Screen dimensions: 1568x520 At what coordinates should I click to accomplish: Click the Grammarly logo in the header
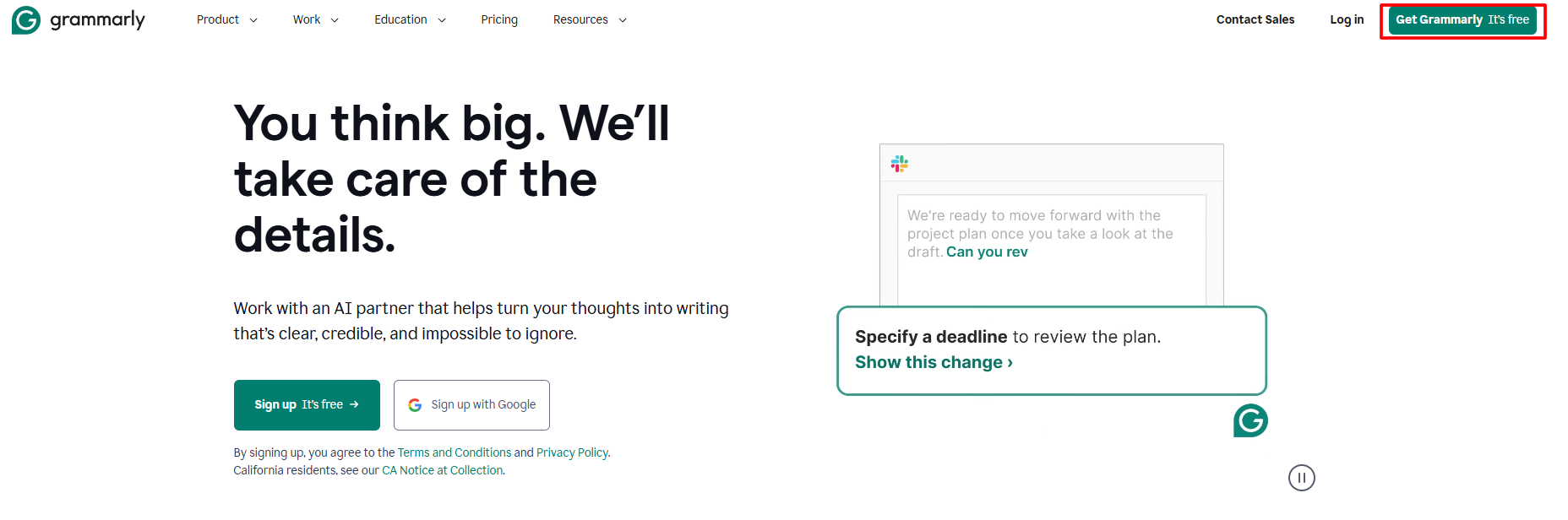click(x=78, y=19)
